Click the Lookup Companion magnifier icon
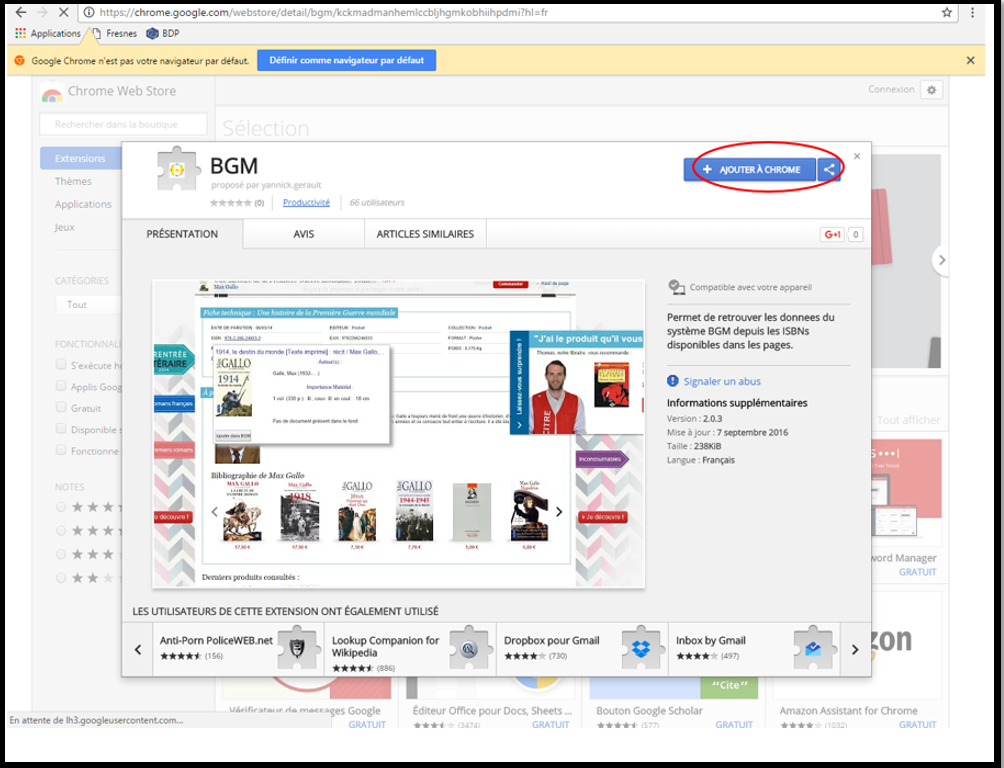The image size is (1004, 768). [x=469, y=648]
